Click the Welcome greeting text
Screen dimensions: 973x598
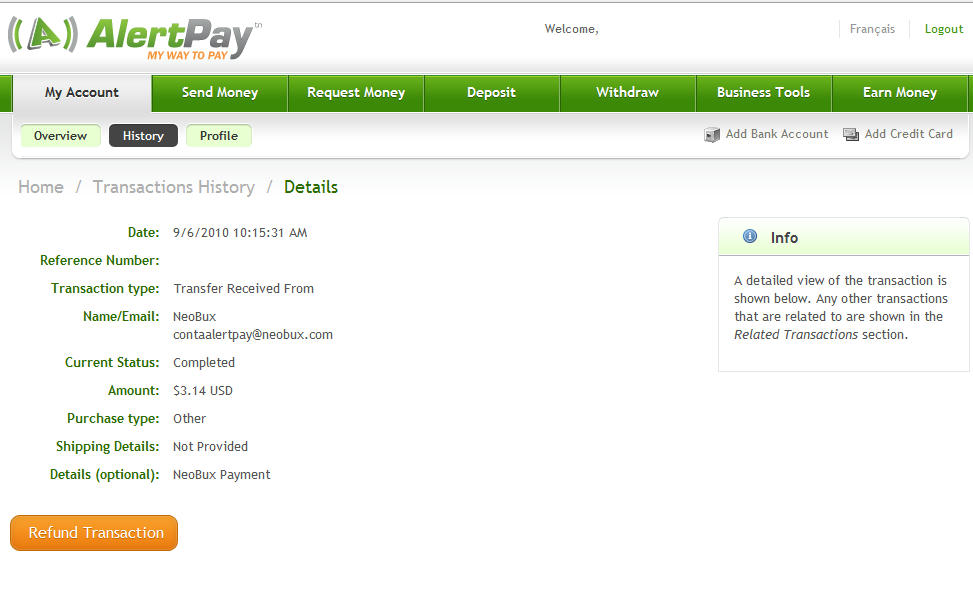click(572, 29)
